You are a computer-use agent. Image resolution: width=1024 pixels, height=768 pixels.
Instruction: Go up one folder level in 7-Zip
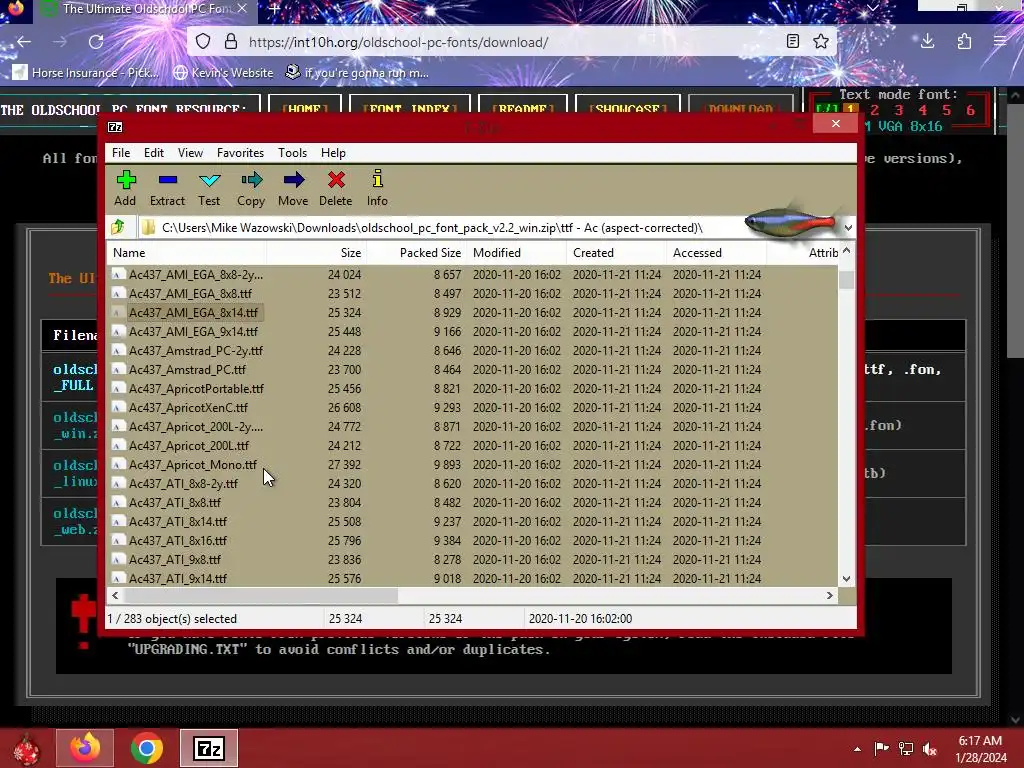click(118, 227)
